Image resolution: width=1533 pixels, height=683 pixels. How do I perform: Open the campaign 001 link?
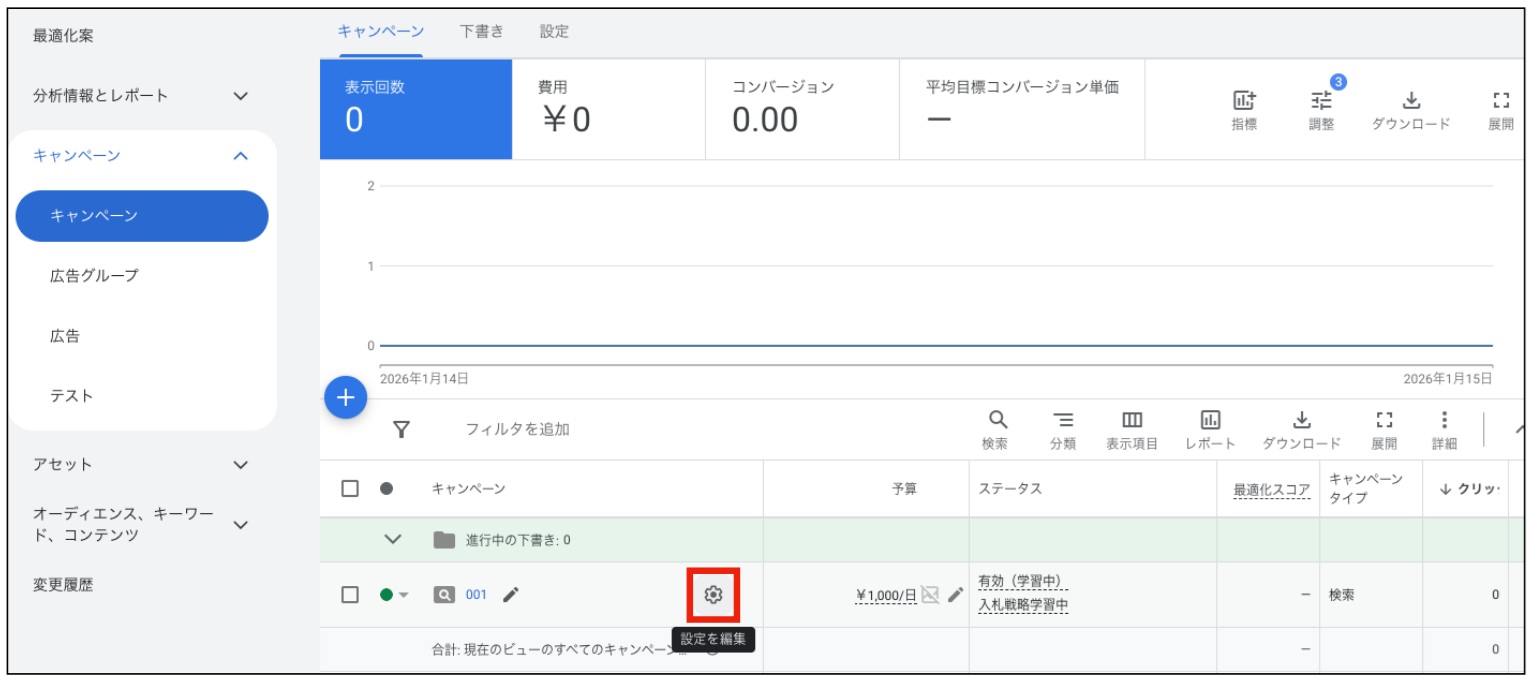(x=476, y=595)
